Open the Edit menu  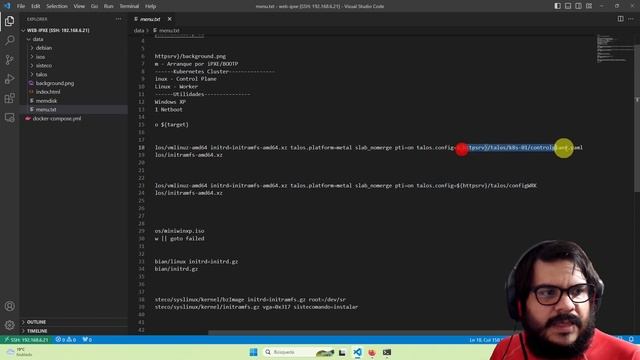[x=36, y=6]
